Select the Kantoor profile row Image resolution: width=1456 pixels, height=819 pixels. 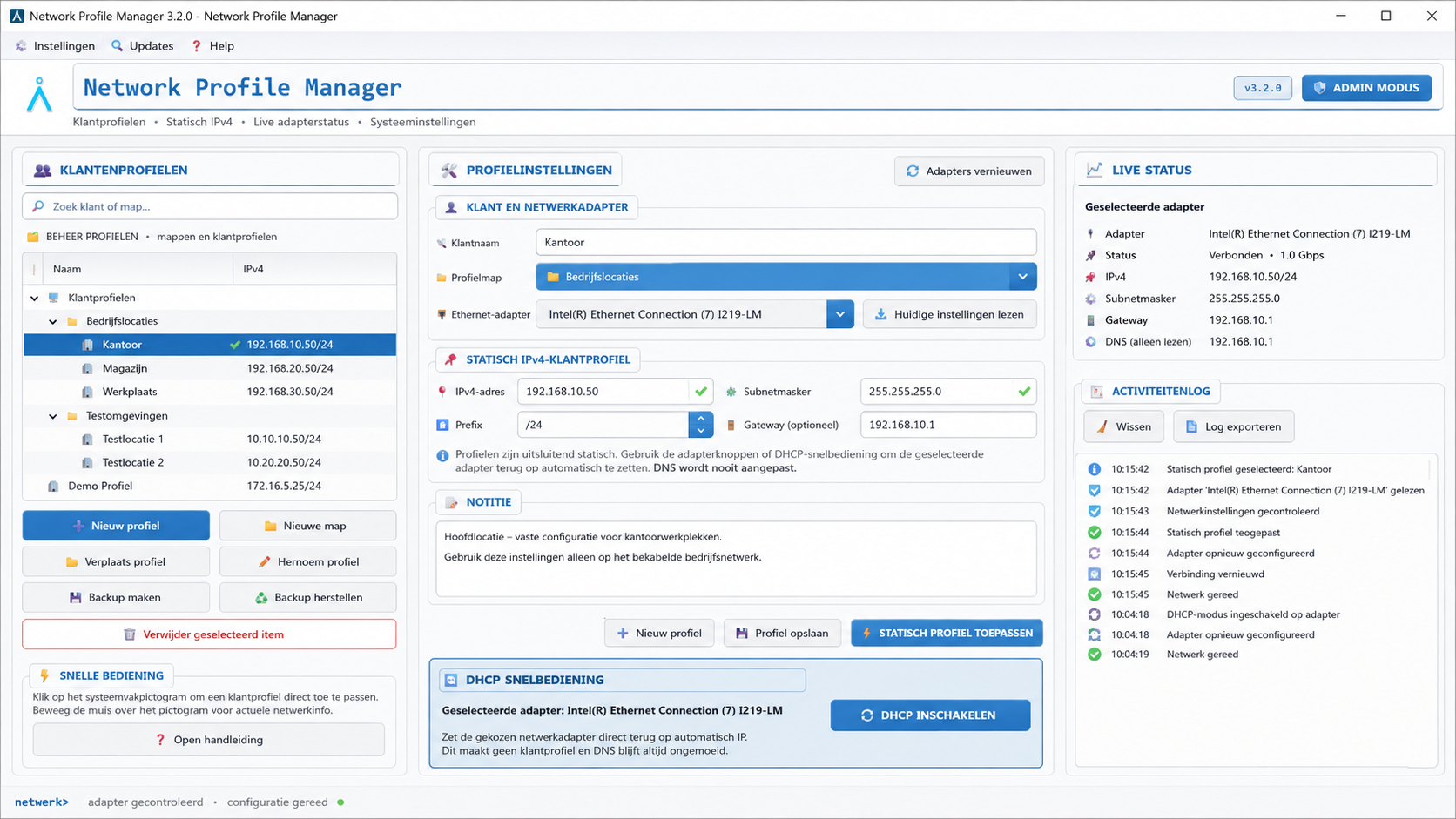click(x=210, y=345)
